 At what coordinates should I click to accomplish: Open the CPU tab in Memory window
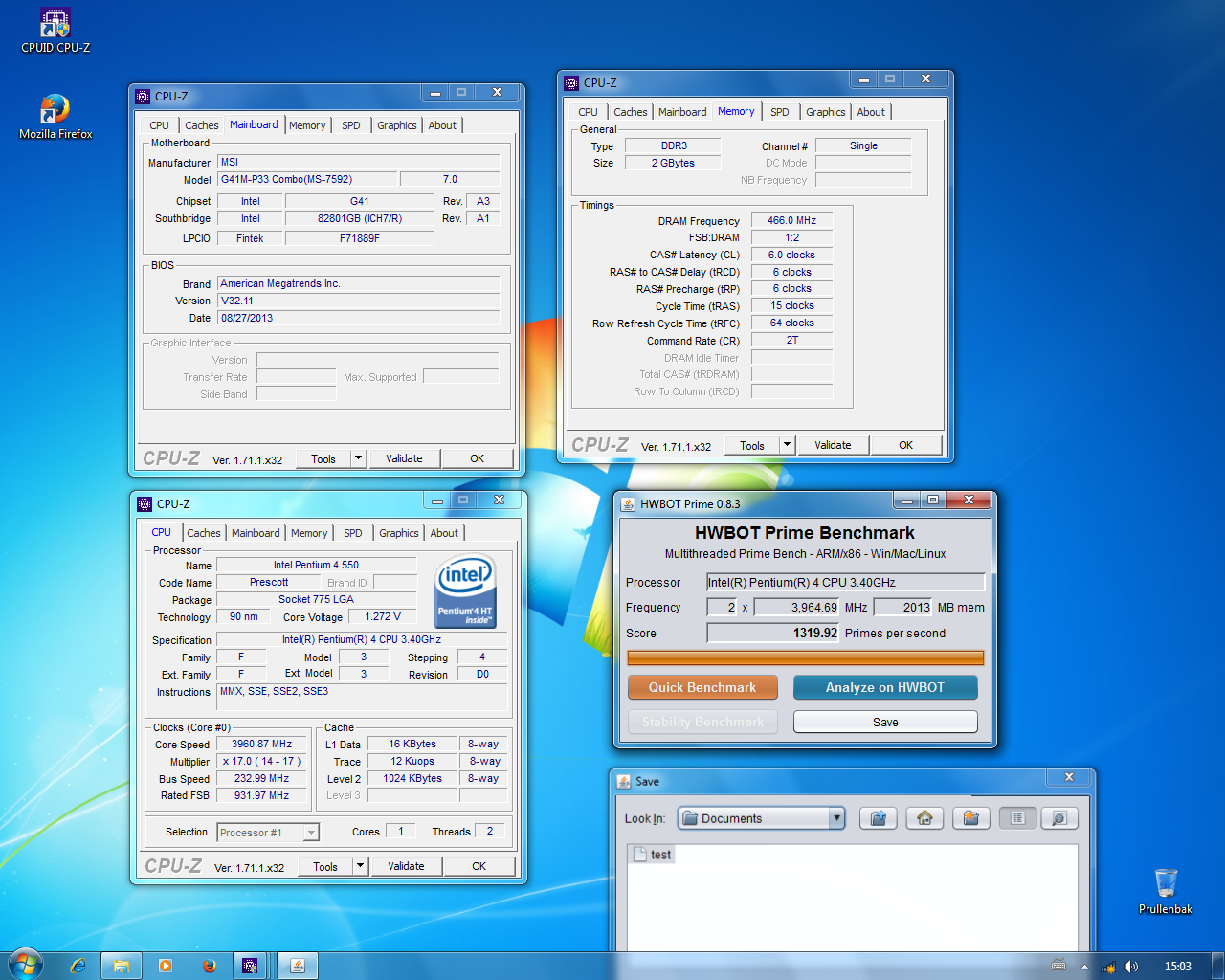(x=588, y=112)
